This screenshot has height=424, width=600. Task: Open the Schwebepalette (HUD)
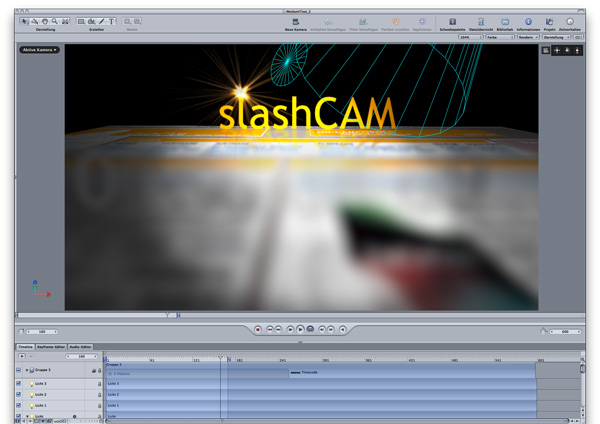click(x=452, y=22)
